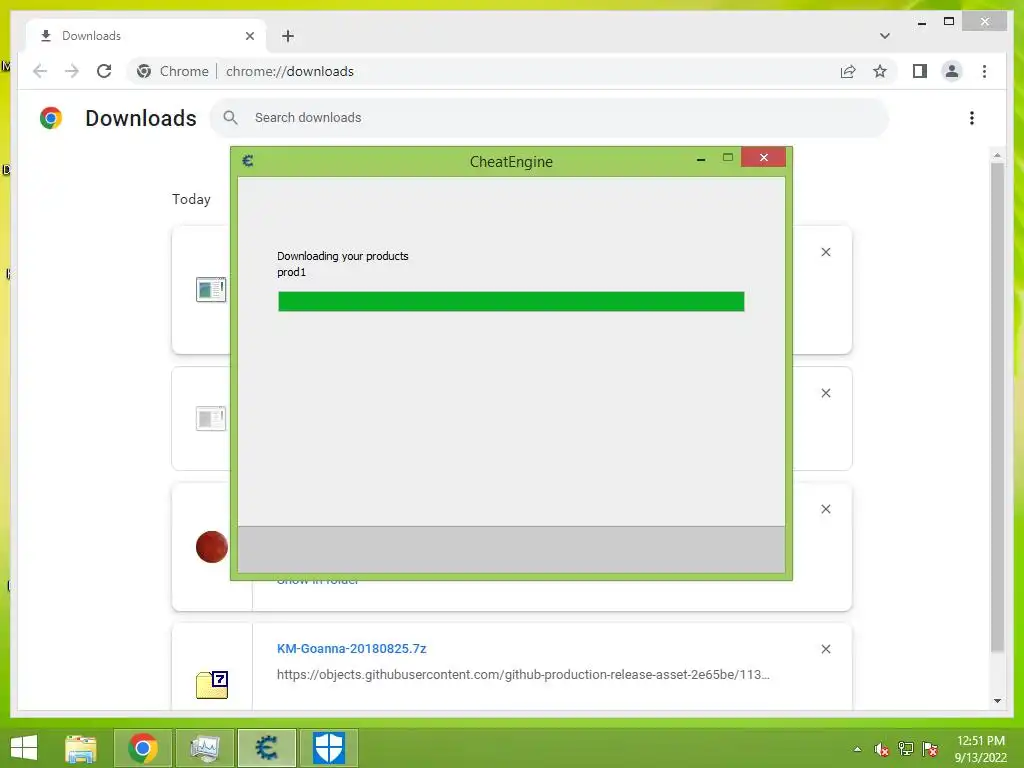Click the taskbar clock showing 12:51 PM

click(x=980, y=749)
